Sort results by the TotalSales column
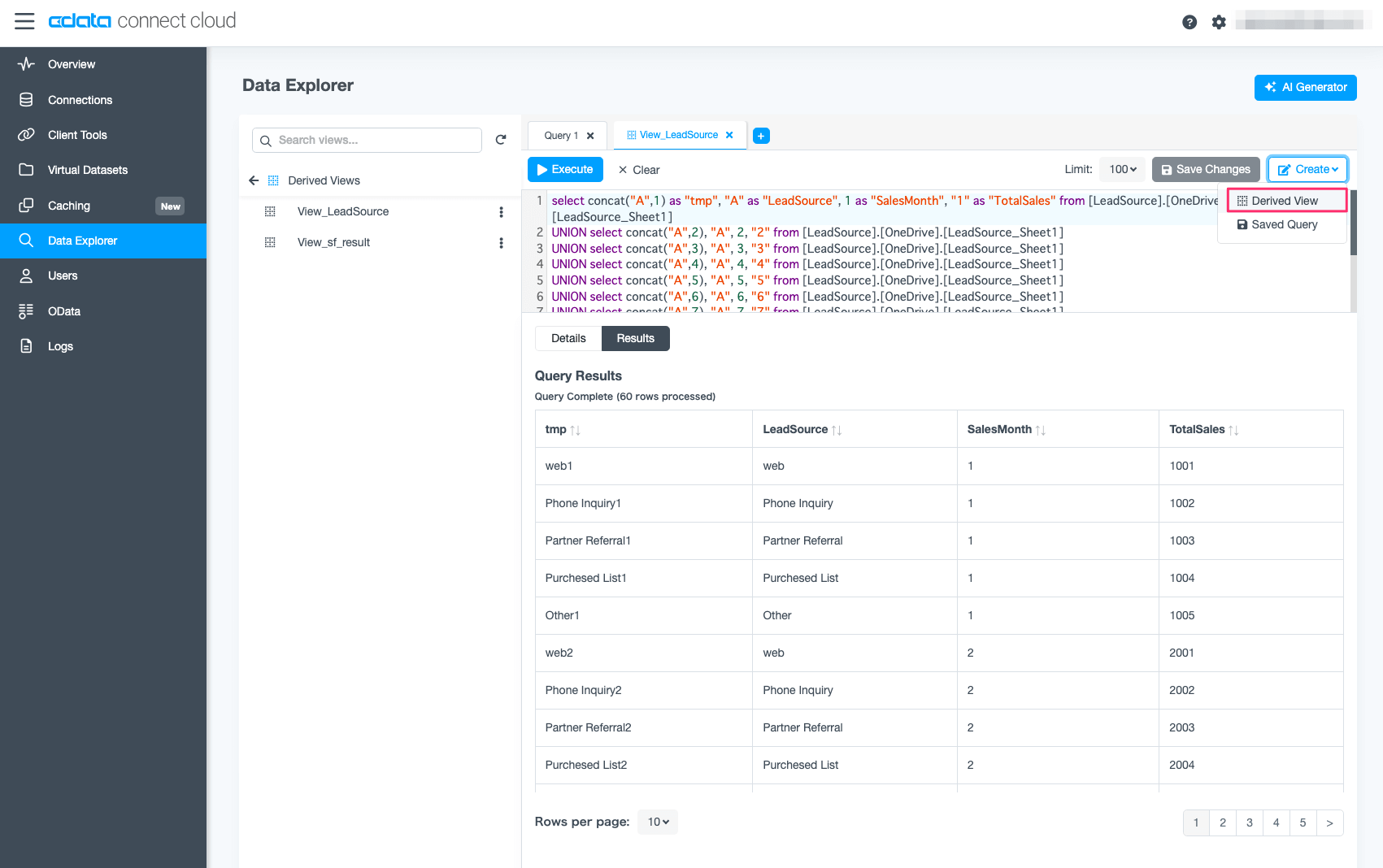 click(1233, 430)
